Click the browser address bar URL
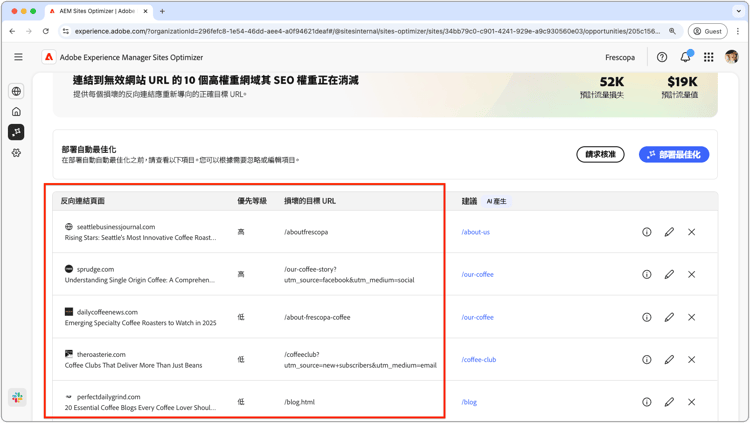Image resolution: width=750 pixels, height=423 pixels. click(367, 31)
